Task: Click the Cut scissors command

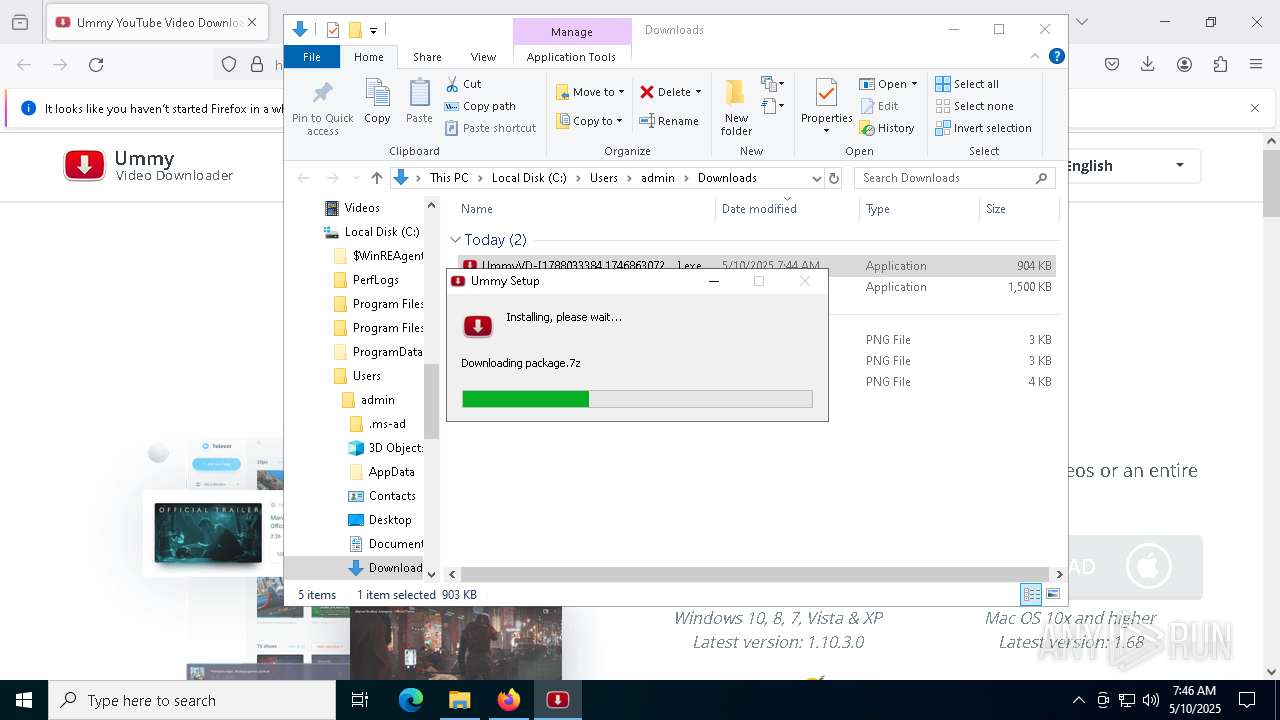Action: coord(463,84)
